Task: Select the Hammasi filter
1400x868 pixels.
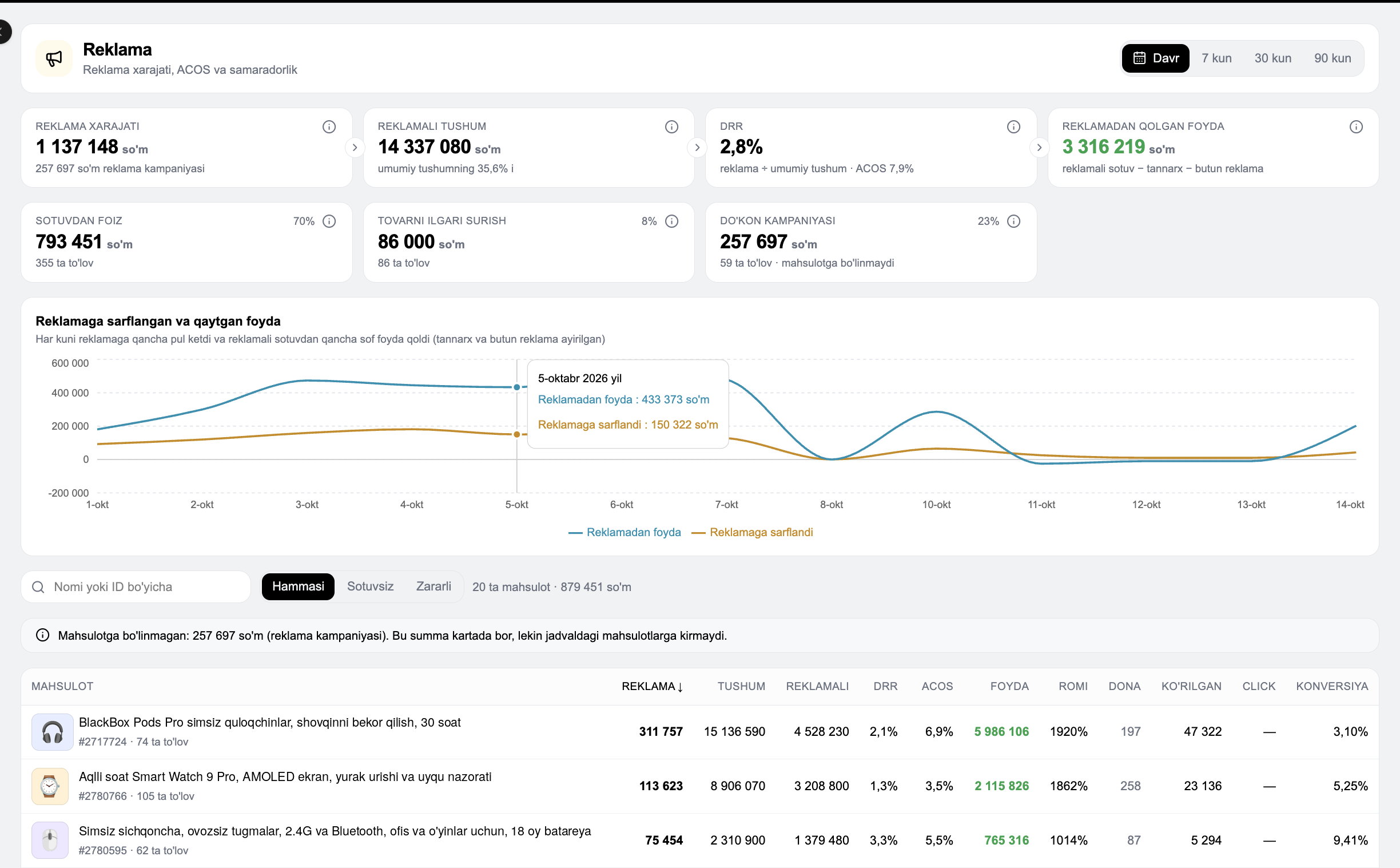Action: (x=298, y=586)
